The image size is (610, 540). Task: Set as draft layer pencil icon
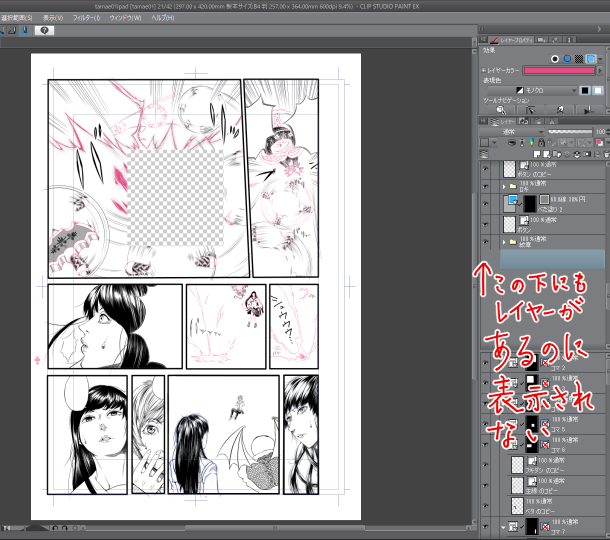tap(531, 143)
